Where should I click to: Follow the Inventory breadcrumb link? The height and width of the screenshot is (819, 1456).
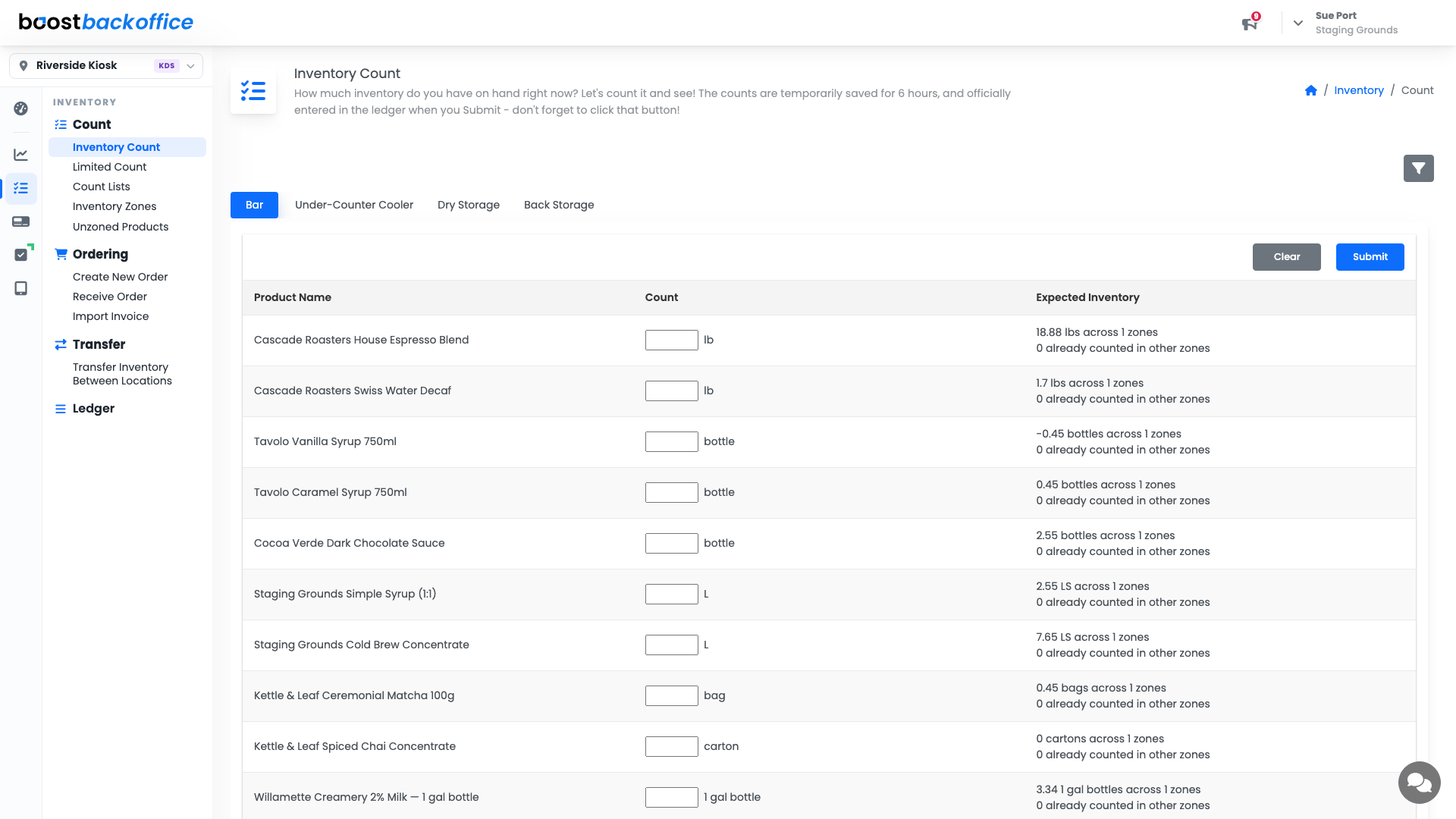tap(1359, 90)
